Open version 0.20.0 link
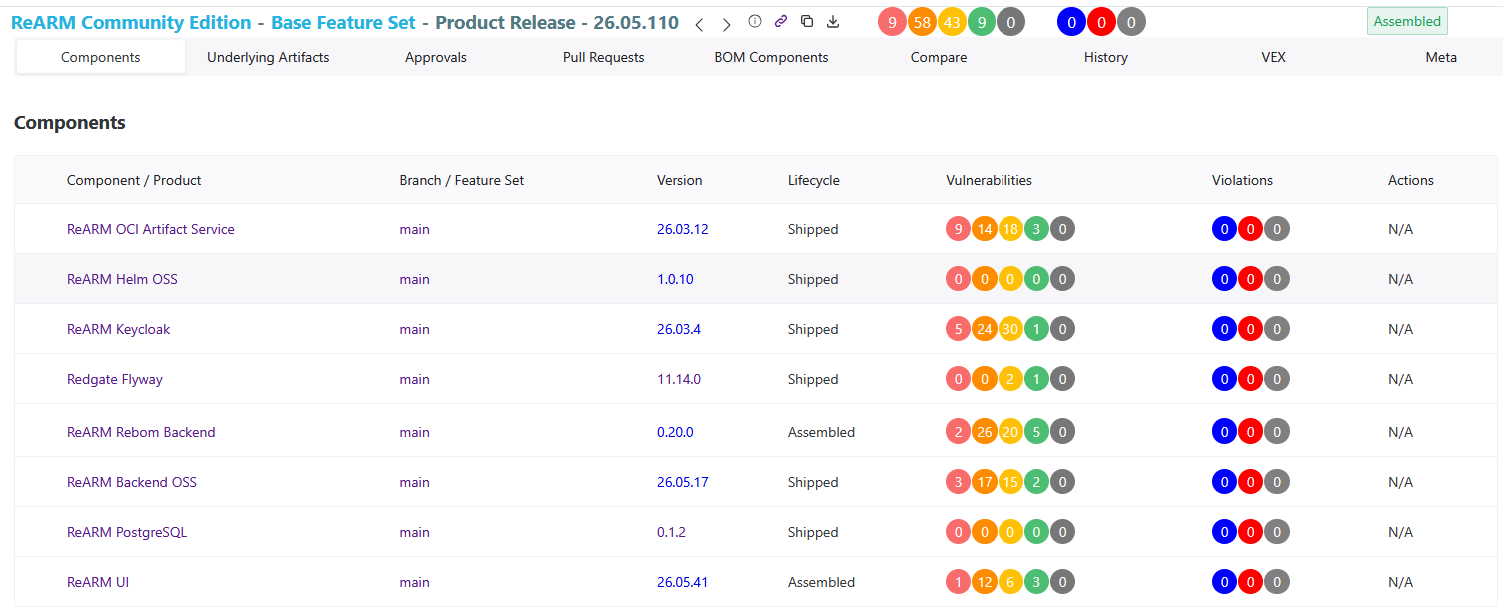 675,432
